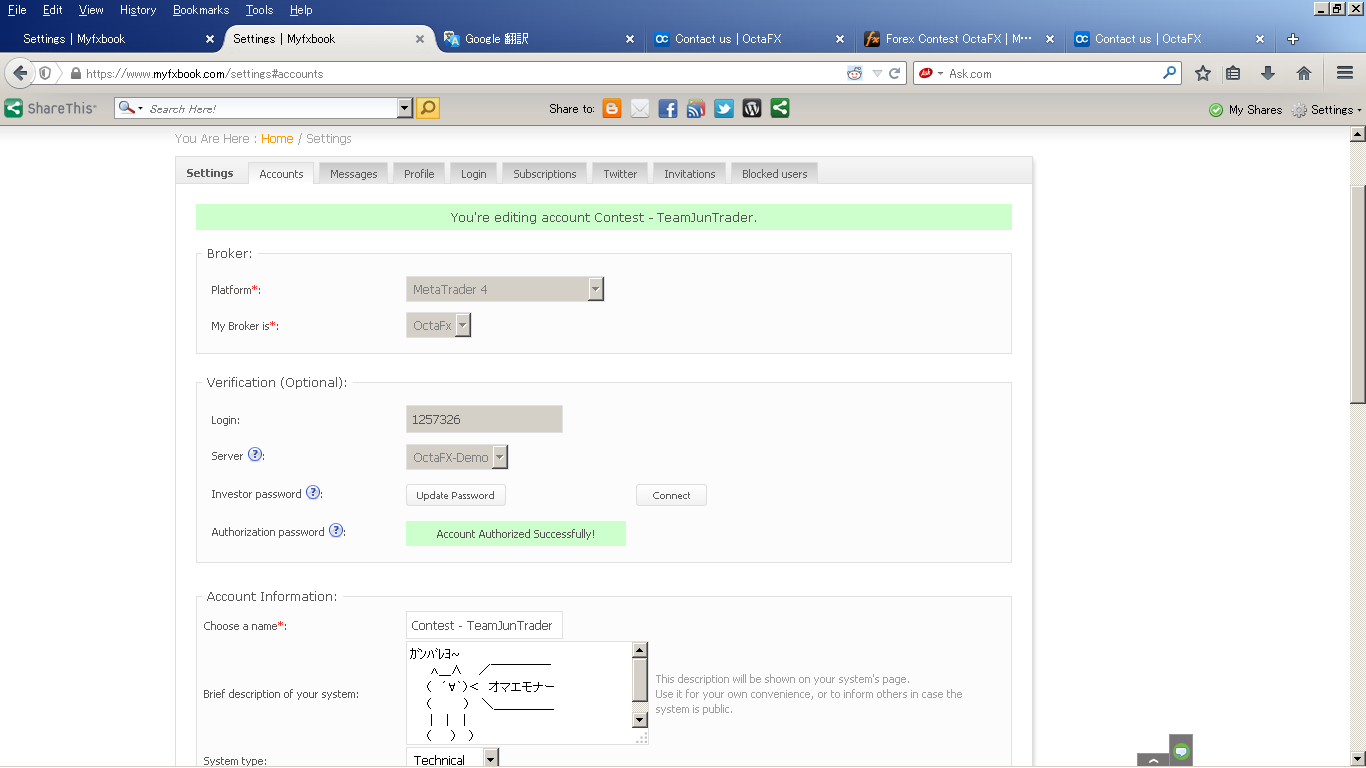This screenshot has width=1366, height=768.
Task: Share to Facebook icon
Action: (668, 109)
